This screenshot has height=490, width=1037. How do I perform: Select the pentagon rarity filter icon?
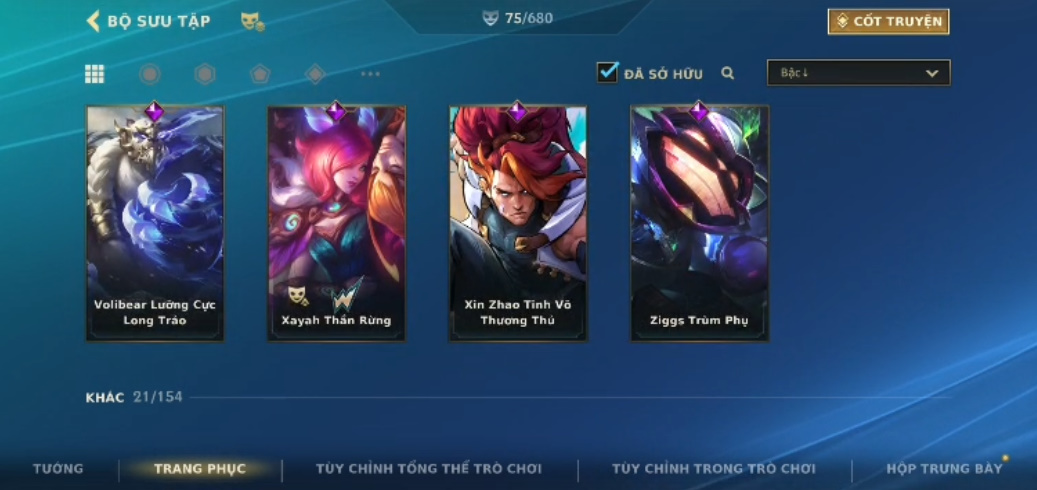260,74
